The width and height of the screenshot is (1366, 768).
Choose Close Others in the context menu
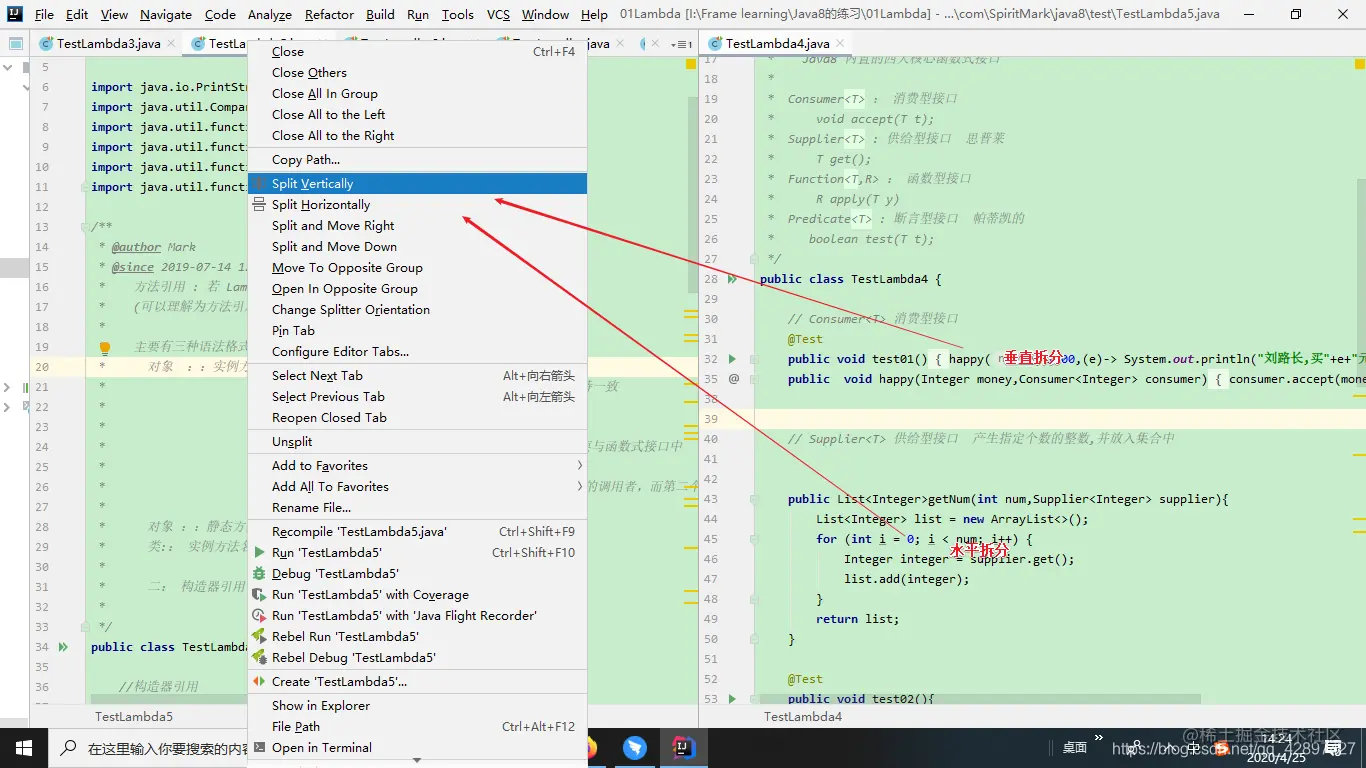[417, 73]
